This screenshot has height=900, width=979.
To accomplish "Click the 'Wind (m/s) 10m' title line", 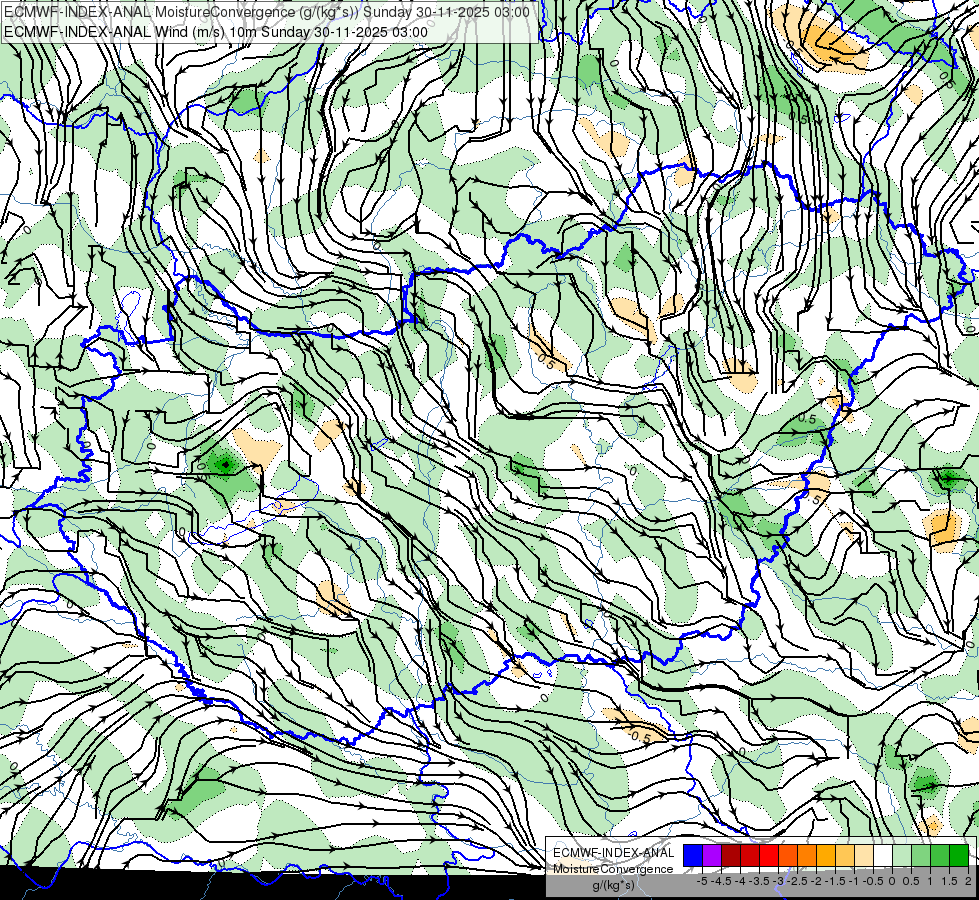I will coord(216,32).
